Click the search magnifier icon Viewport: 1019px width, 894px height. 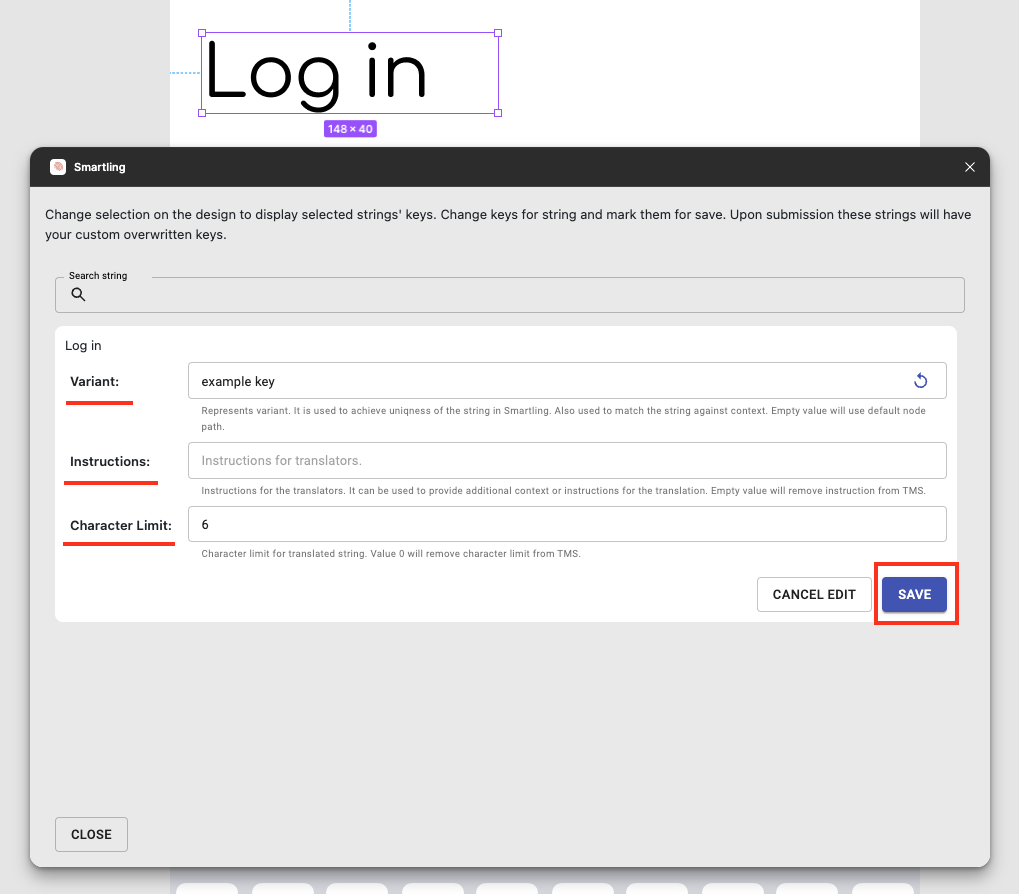pyautogui.click(x=78, y=294)
